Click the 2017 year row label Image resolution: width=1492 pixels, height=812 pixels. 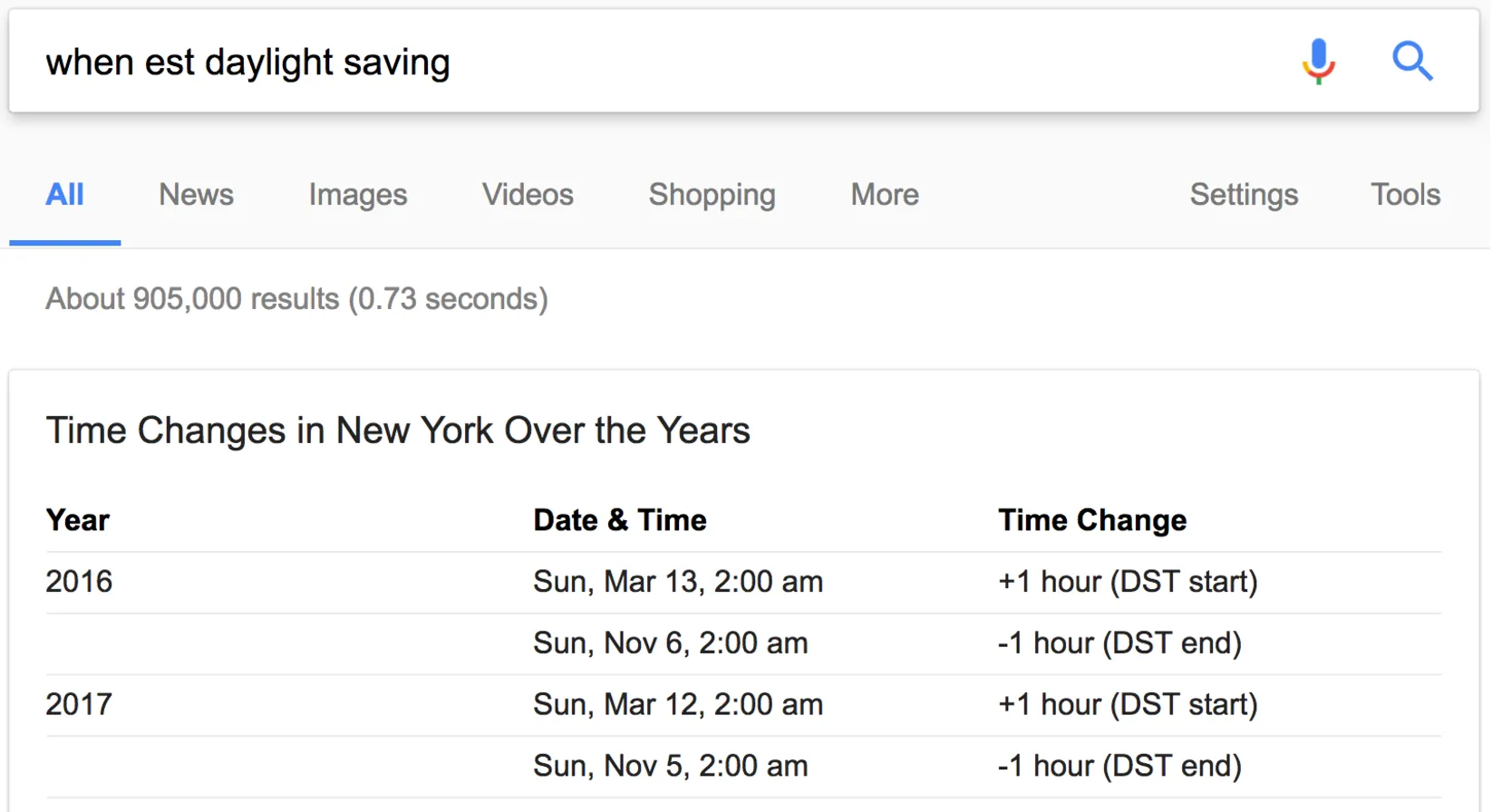tap(79, 704)
